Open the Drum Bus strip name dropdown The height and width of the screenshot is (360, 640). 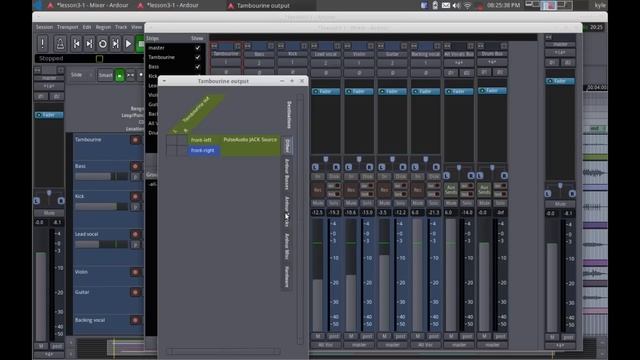pos(492,54)
